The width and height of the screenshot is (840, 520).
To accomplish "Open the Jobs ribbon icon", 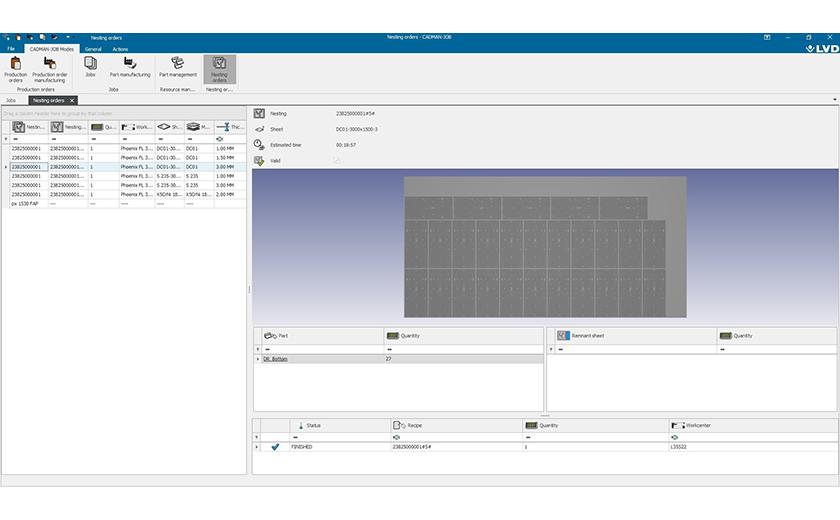I will 90,66.
